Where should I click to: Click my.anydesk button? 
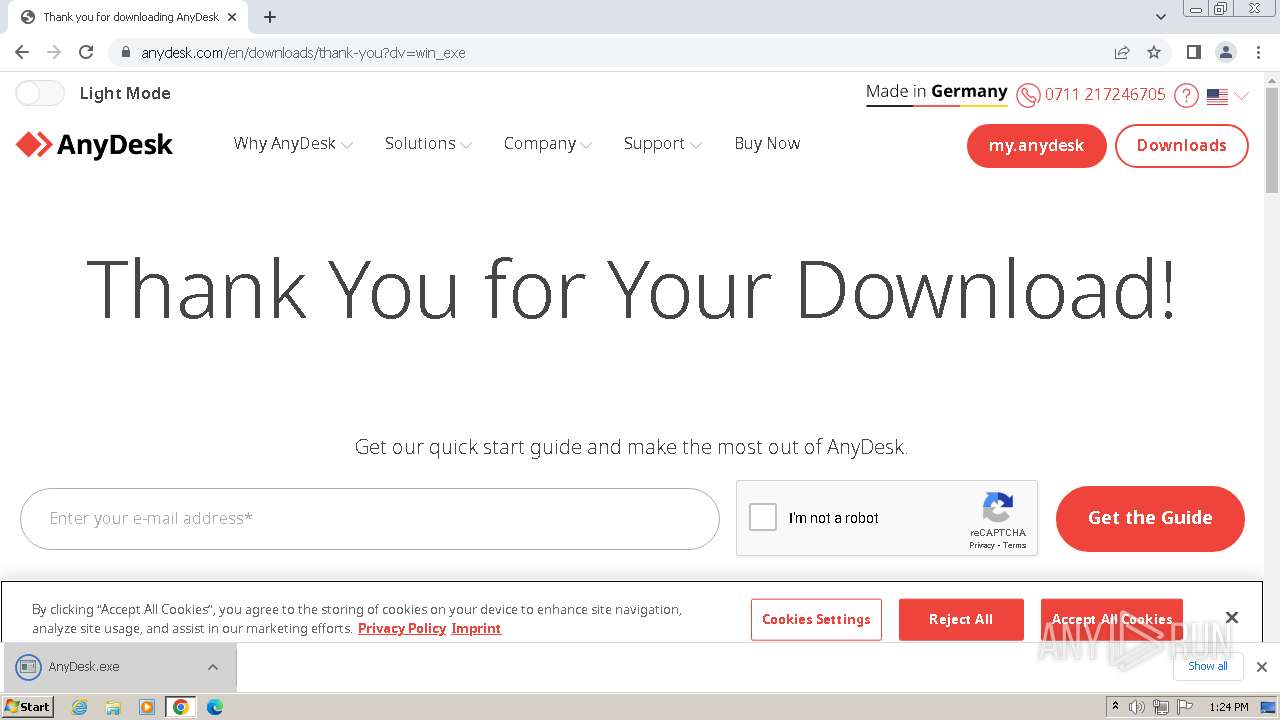tap(1036, 146)
